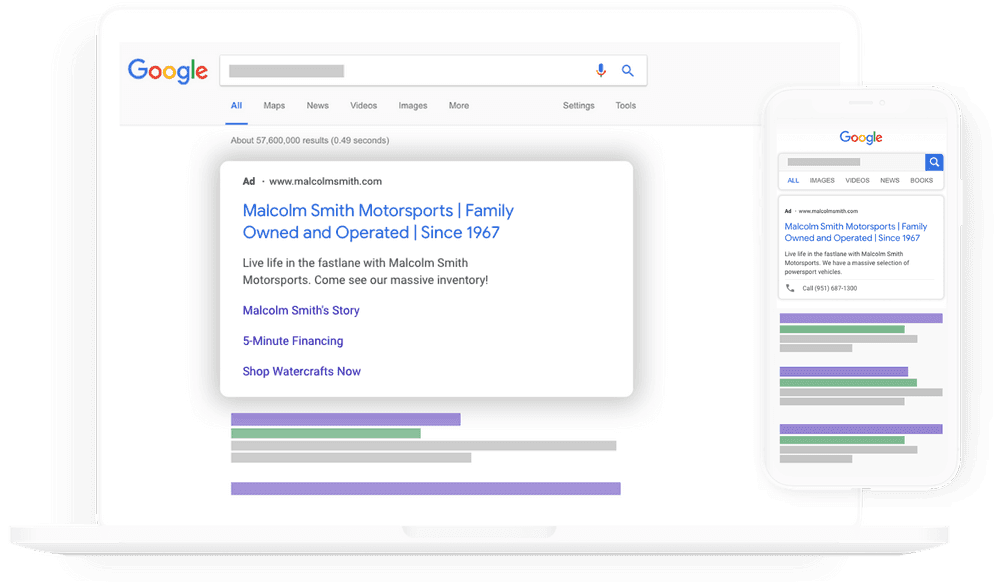Tap Call (951) 687-1300 in mobile ad
1000x582 pixels.
830,288
